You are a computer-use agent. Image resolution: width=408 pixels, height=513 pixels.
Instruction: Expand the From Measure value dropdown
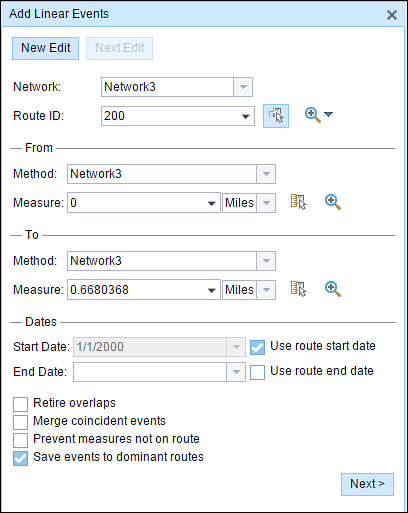pos(211,203)
